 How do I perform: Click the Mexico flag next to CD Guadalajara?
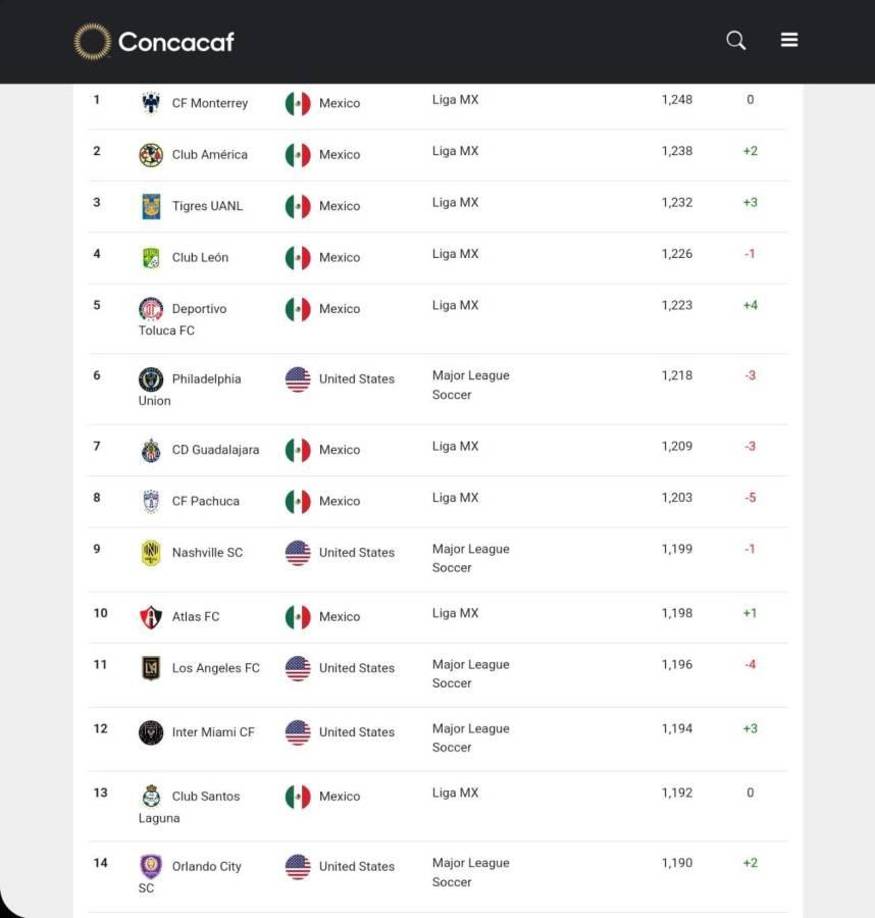pyautogui.click(x=297, y=449)
